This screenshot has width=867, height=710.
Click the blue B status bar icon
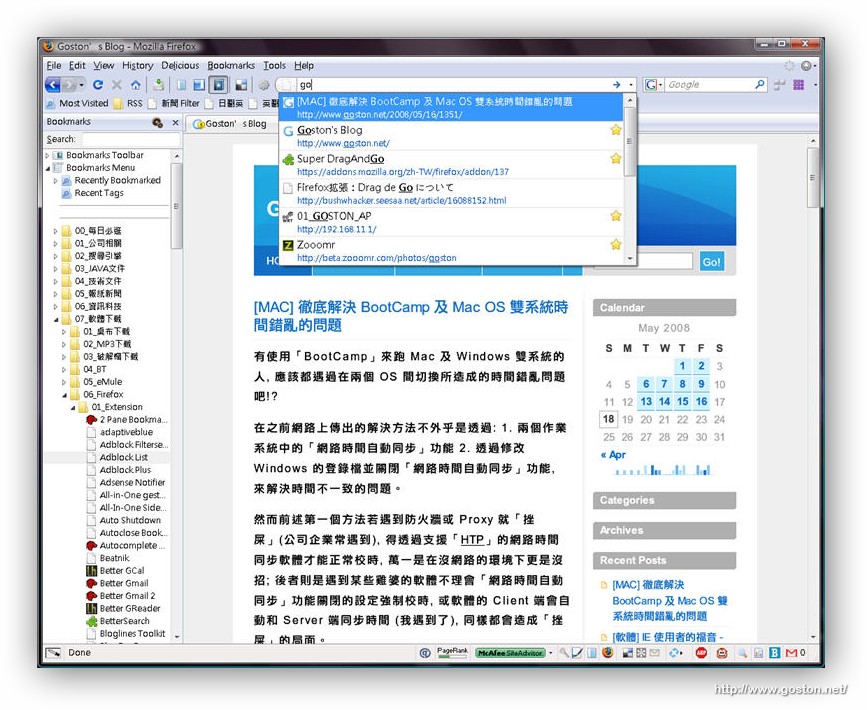[x=775, y=653]
